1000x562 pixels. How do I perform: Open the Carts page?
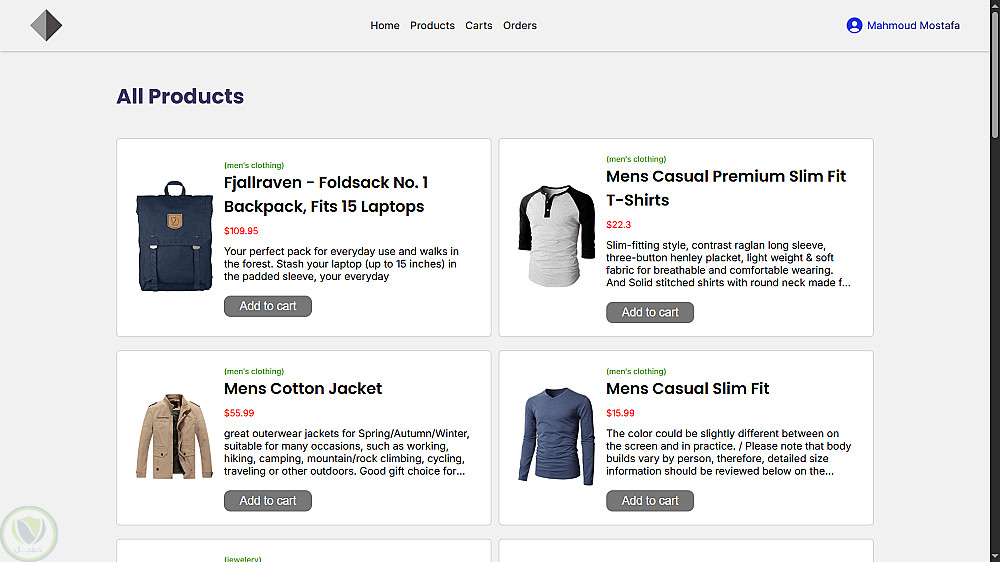(479, 26)
